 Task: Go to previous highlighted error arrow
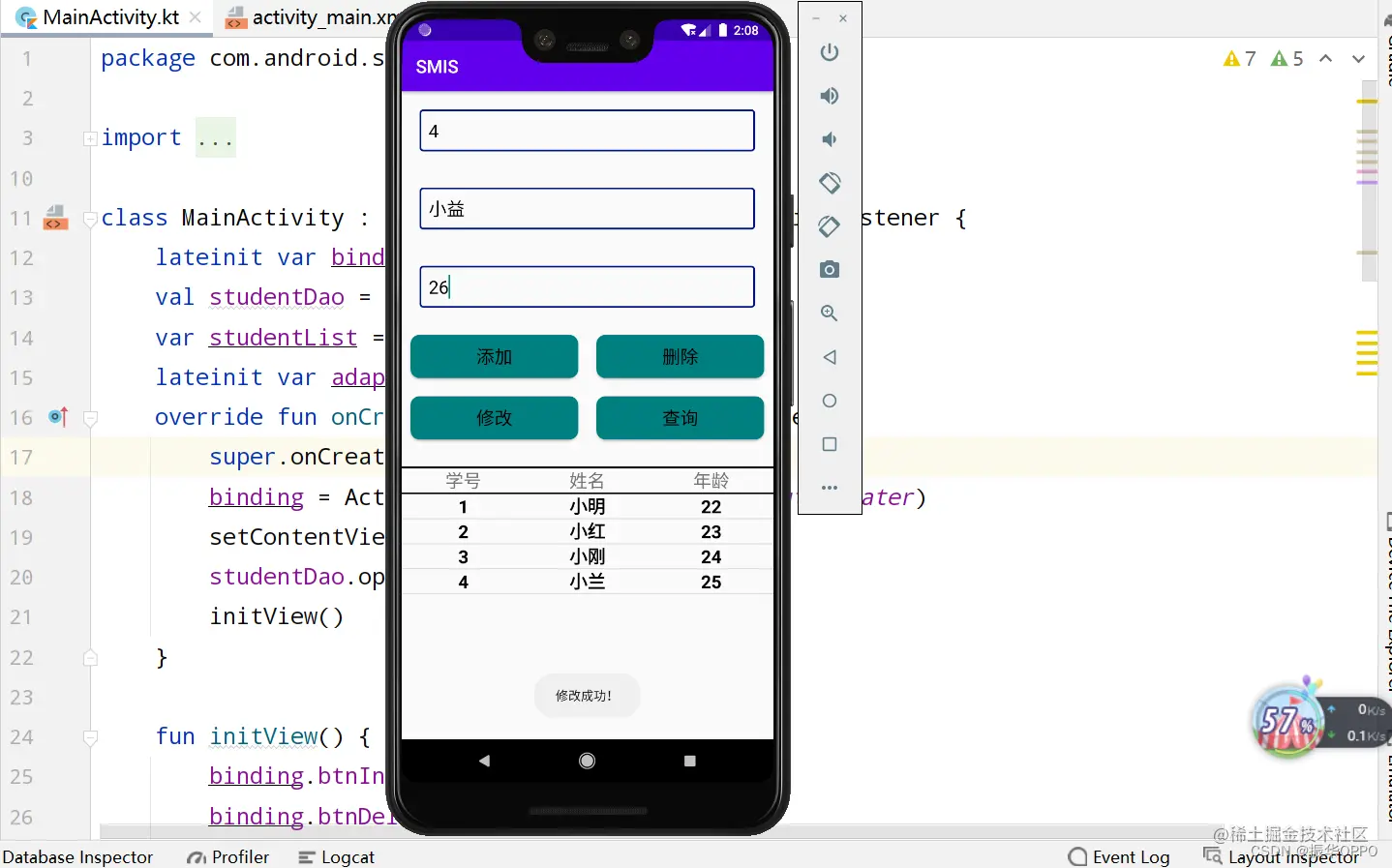[1326, 59]
